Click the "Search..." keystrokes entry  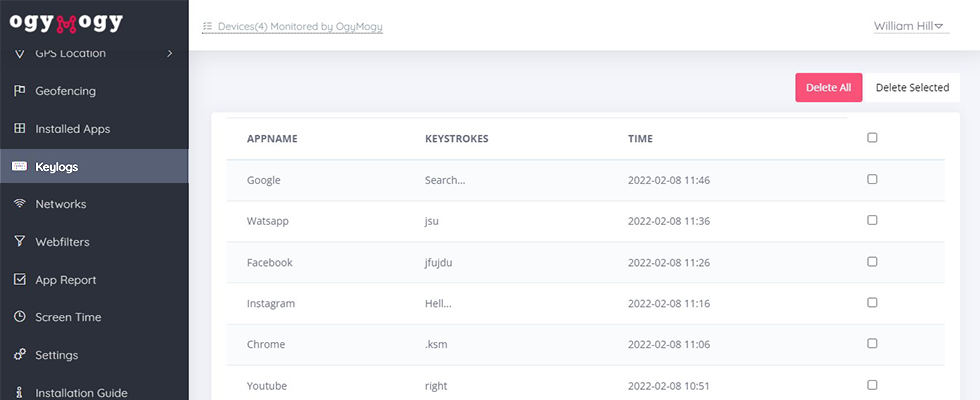tap(445, 180)
